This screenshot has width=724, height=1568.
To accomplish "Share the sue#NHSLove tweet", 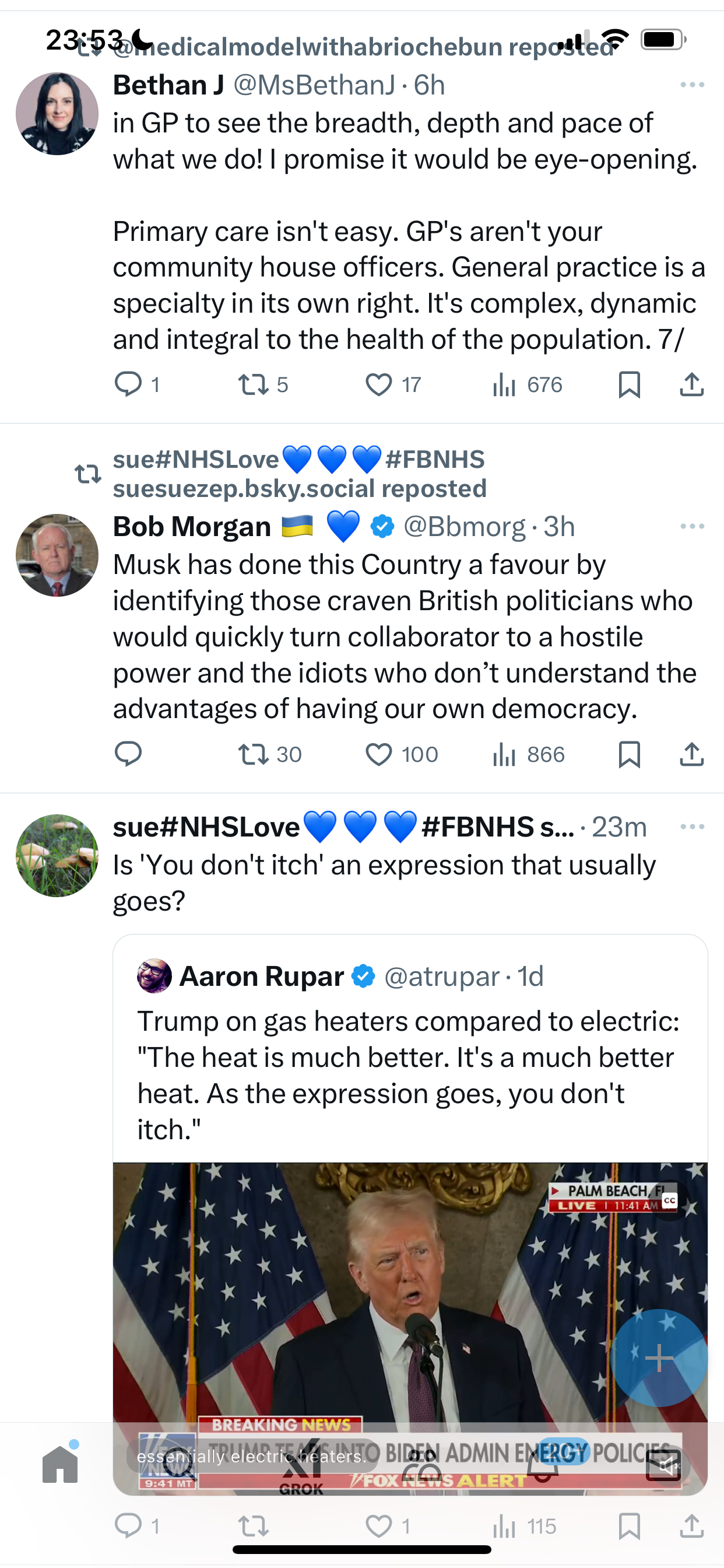I will click(x=692, y=1526).
